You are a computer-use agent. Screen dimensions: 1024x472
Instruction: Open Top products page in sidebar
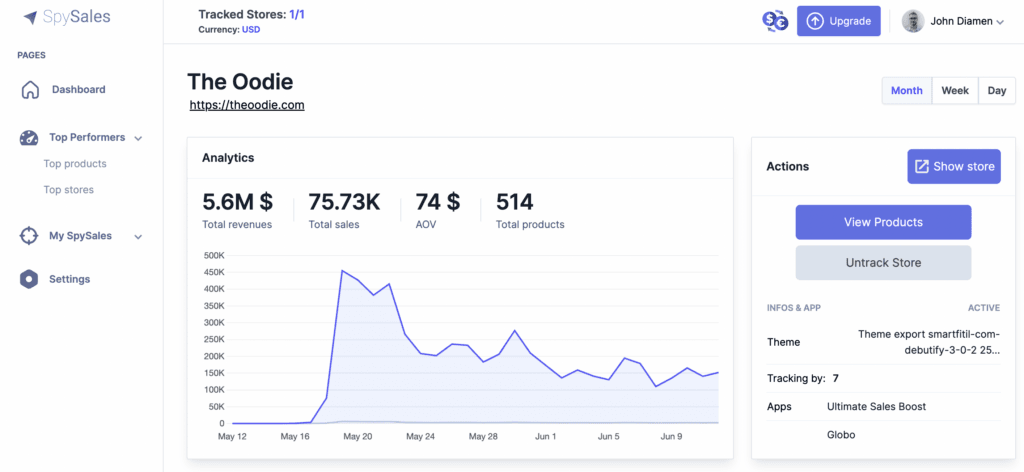click(75, 164)
